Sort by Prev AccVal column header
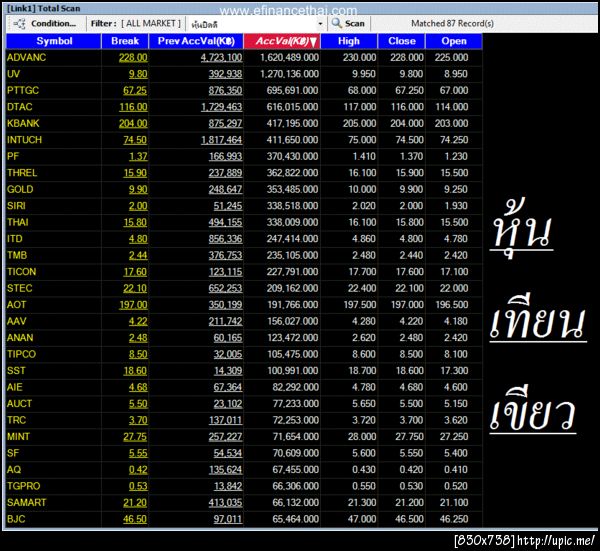 click(196, 41)
